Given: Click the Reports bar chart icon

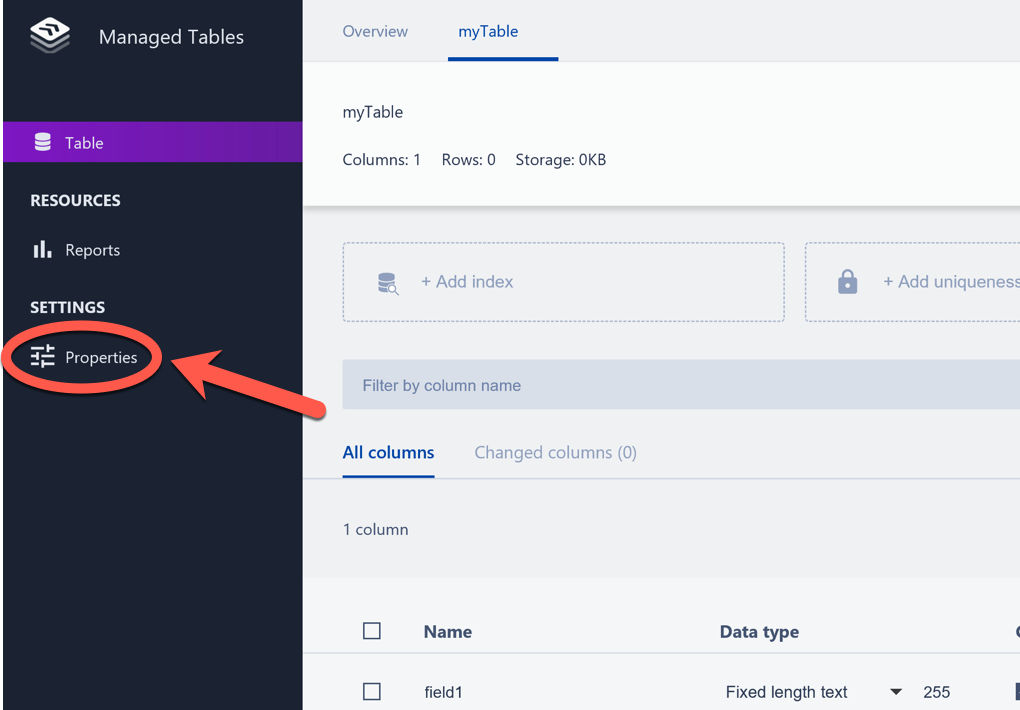Looking at the screenshot, I should pyautogui.click(x=42, y=250).
